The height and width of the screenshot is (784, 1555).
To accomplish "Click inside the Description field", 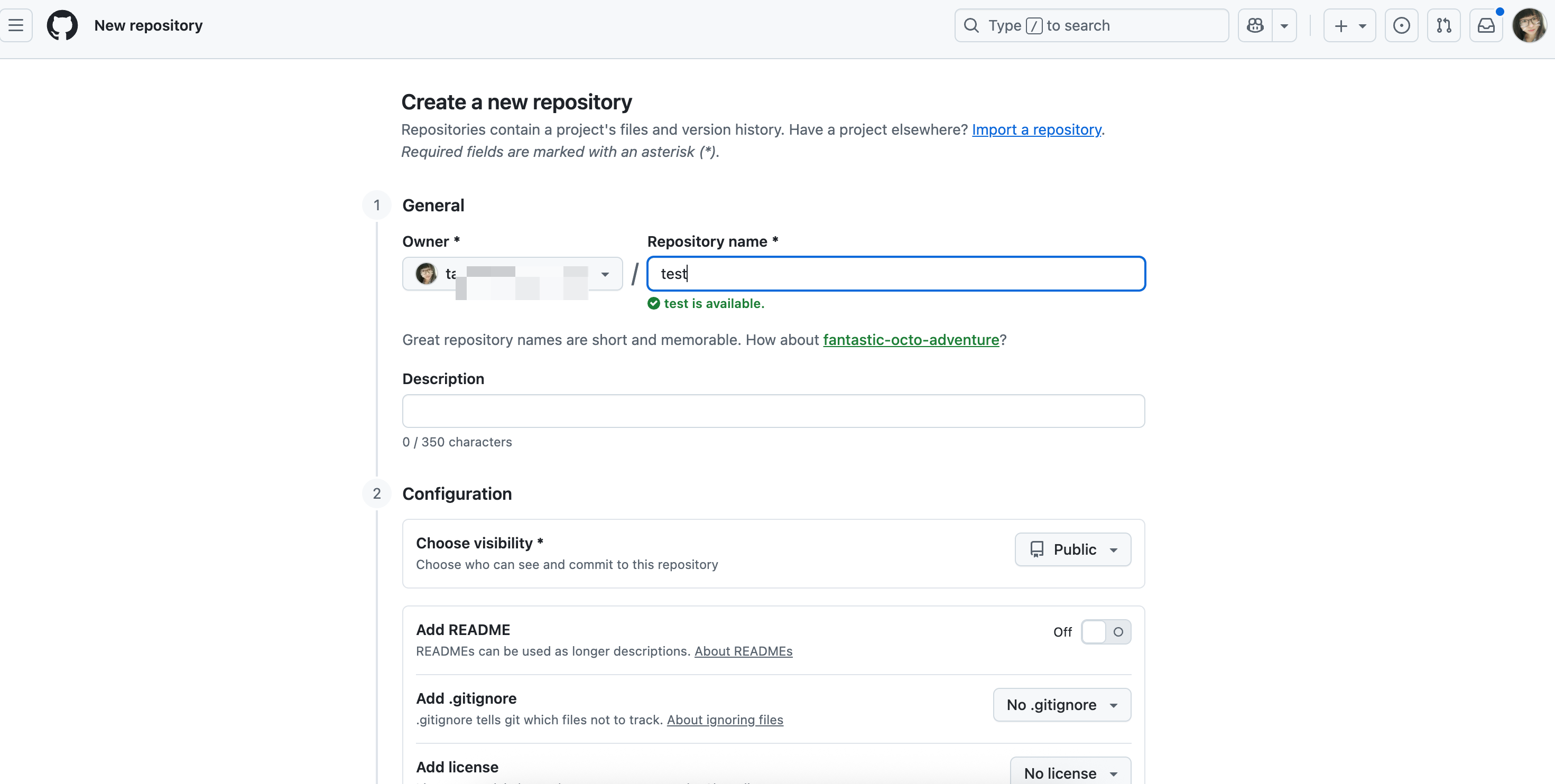I will point(773,411).
